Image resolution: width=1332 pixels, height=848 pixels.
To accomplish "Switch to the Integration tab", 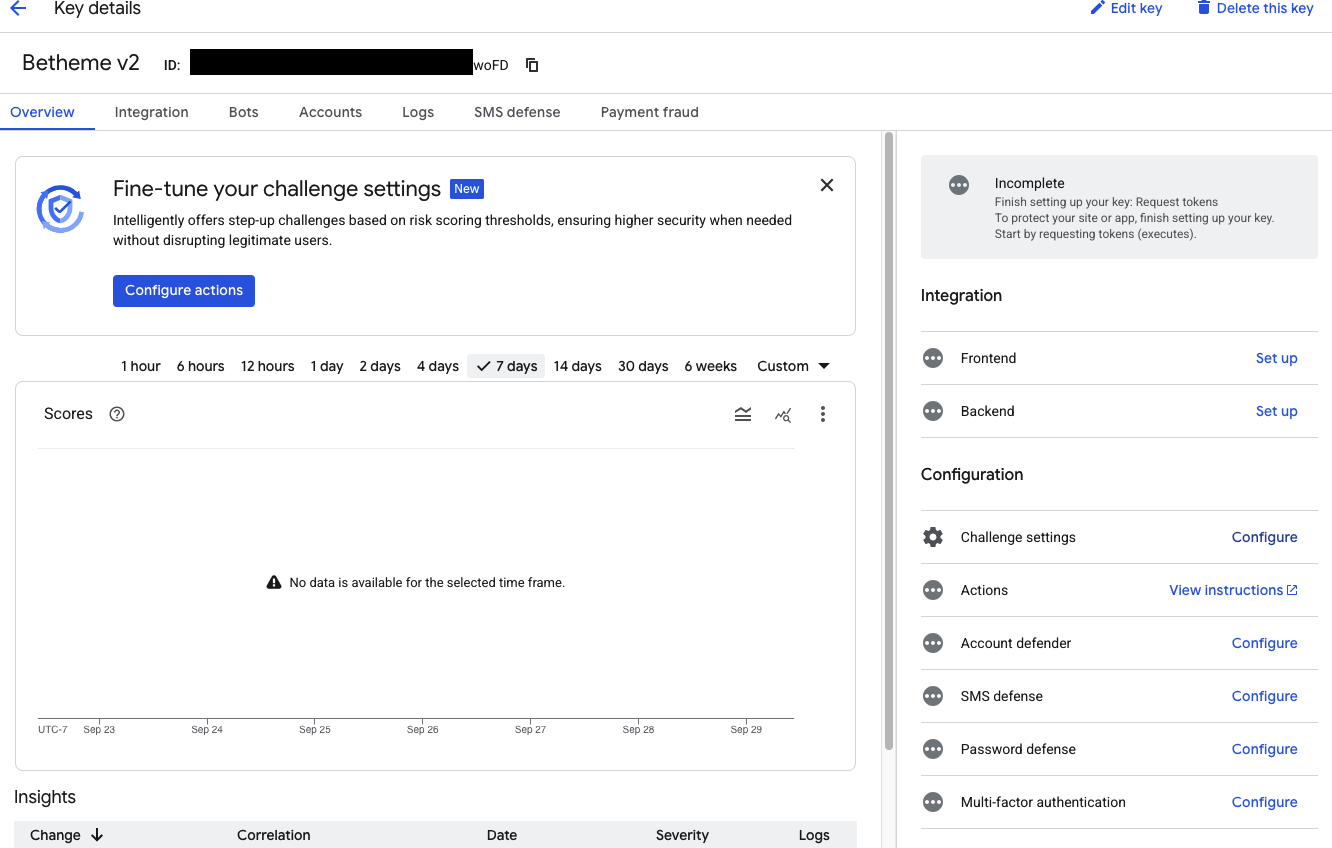I will coord(152,112).
